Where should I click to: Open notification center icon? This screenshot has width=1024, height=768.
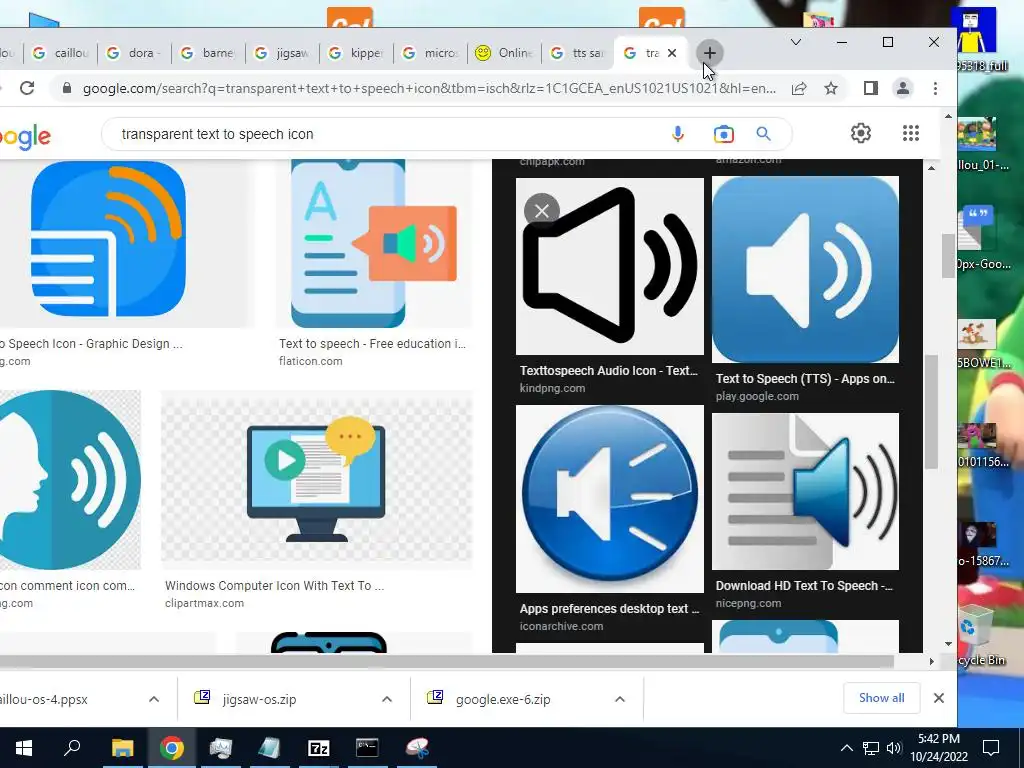click(x=991, y=748)
